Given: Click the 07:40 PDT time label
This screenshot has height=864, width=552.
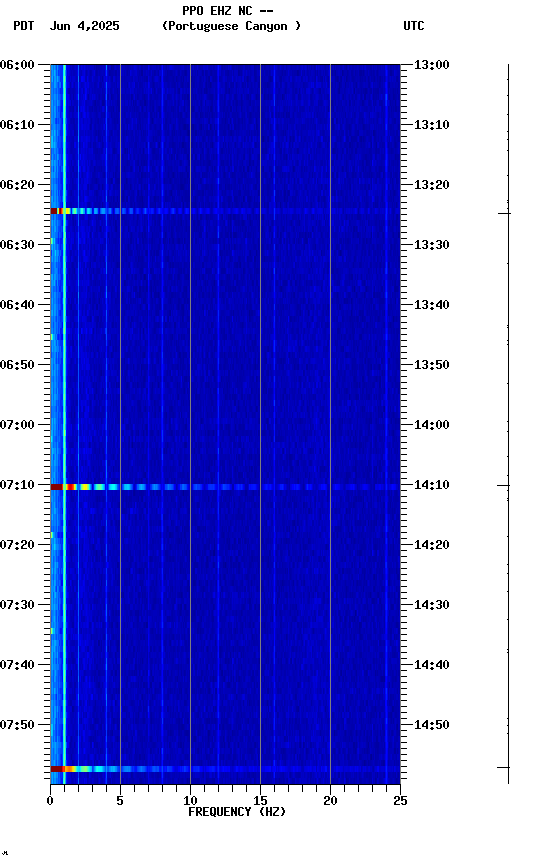Looking at the screenshot, I should point(17,665).
